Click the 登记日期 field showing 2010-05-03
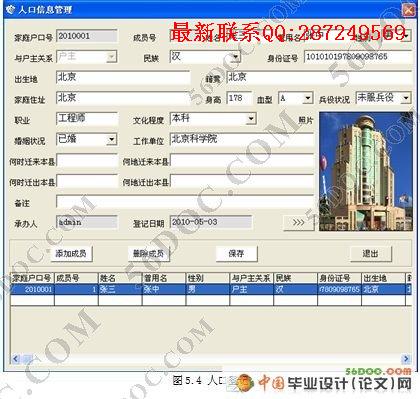The image size is (420, 399). point(211,222)
